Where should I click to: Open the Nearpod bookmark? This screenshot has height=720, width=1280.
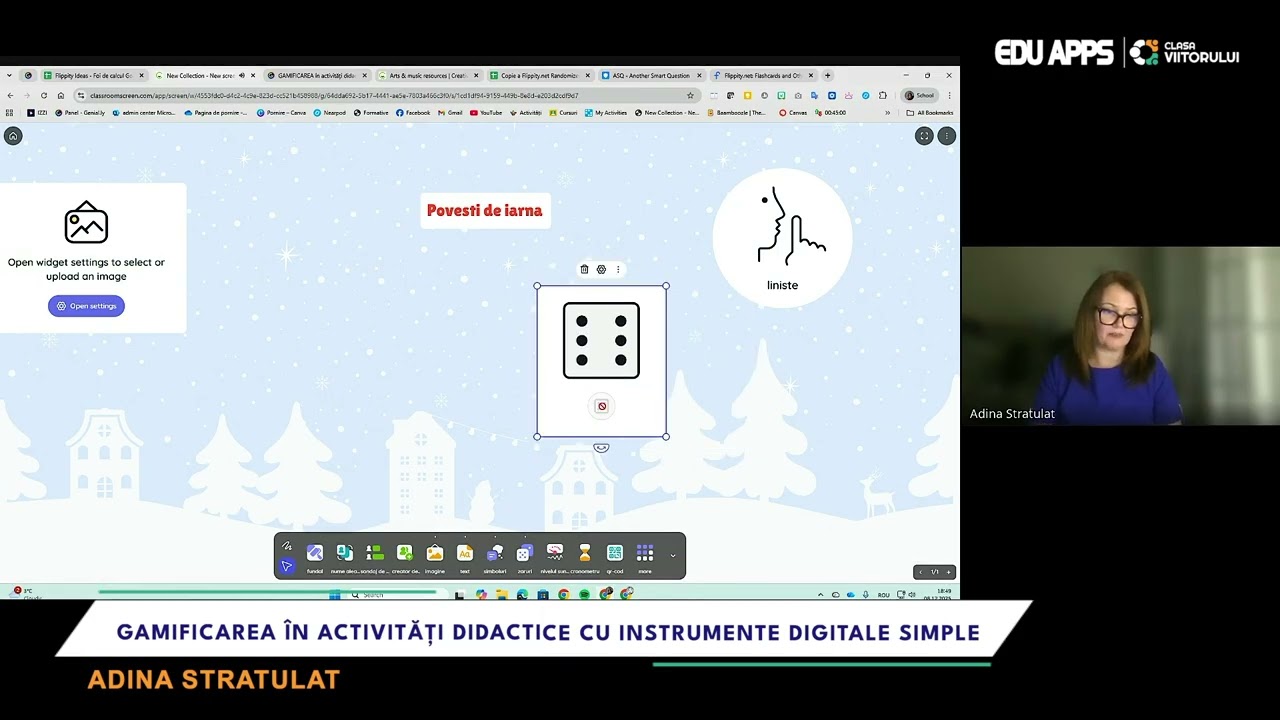click(330, 112)
